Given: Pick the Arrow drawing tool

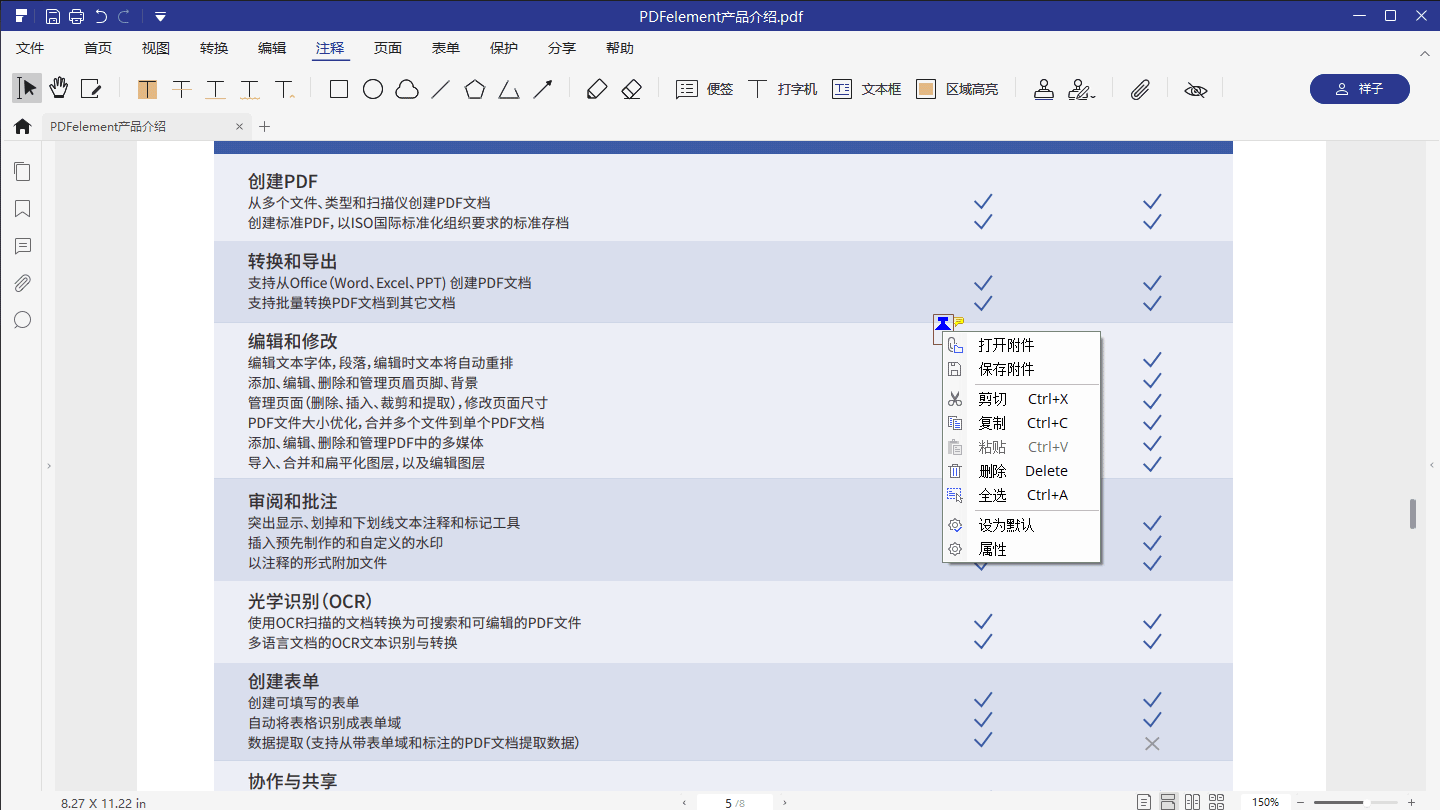Looking at the screenshot, I should pos(543,89).
